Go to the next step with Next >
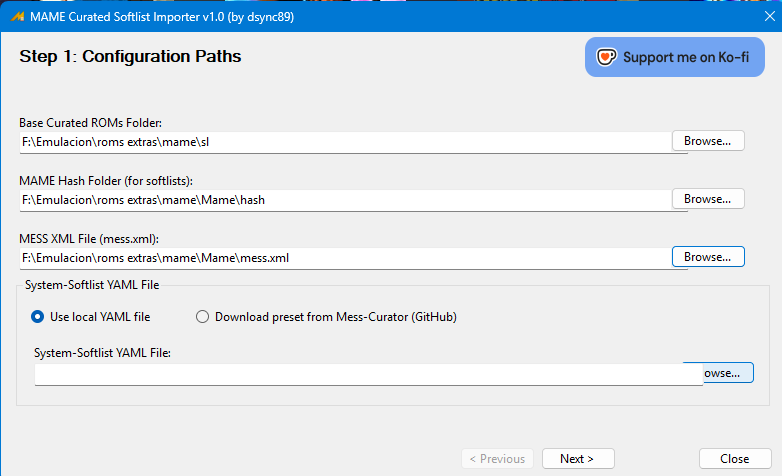This screenshot has width=782, height=476. pyautogui.click(x=578, y=459)
